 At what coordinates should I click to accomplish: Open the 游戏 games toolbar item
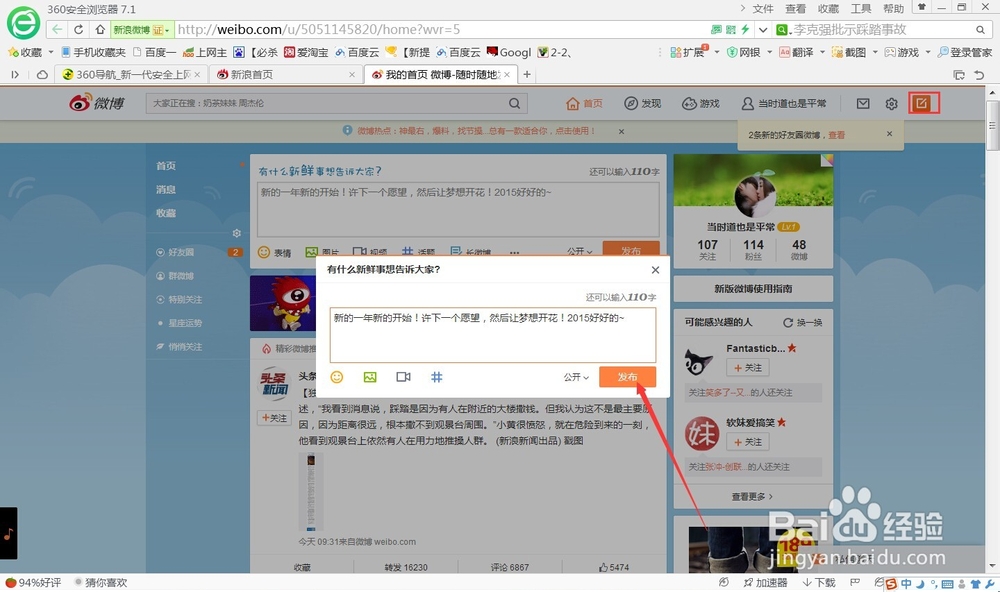[x=902, y=52]
